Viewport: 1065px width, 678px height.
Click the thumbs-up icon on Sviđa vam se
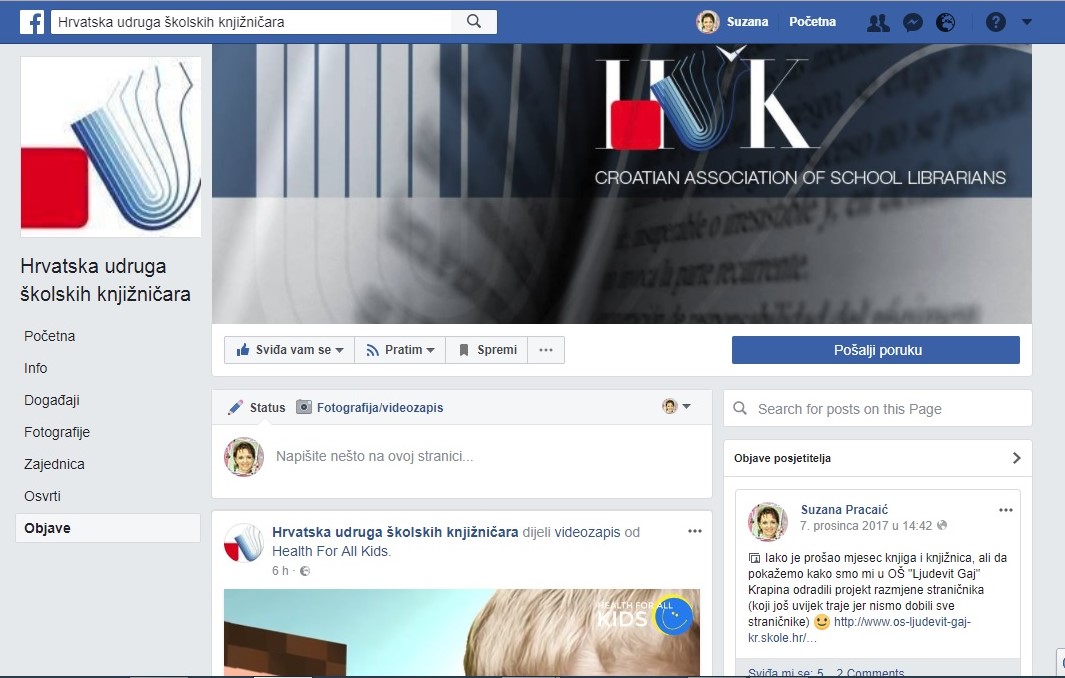[x=242, y=350]
